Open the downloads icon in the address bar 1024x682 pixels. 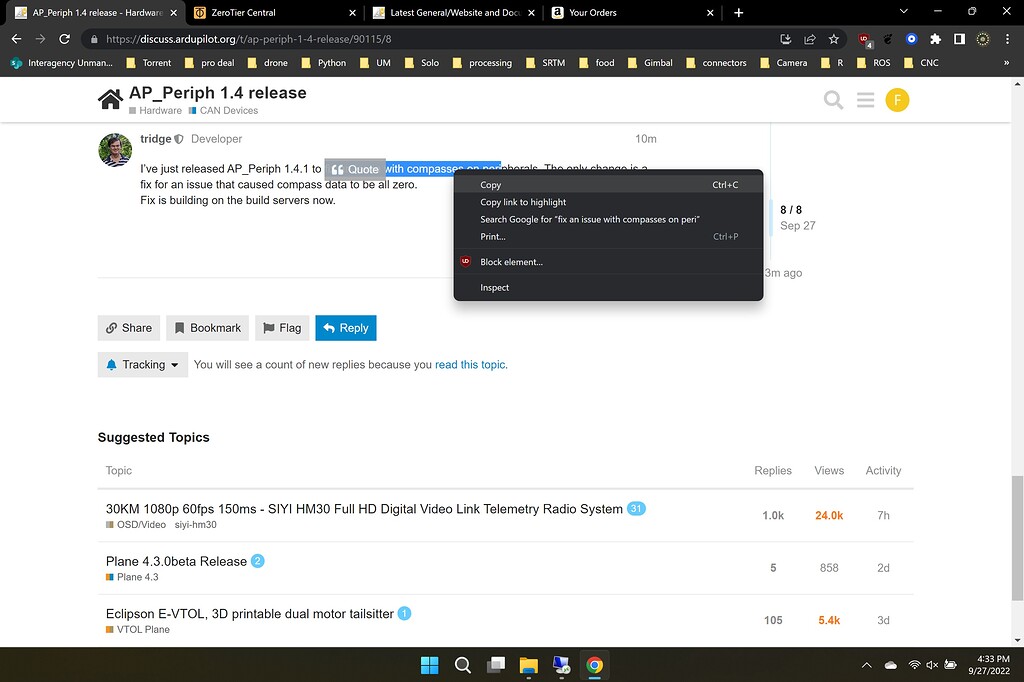point(786,38)
